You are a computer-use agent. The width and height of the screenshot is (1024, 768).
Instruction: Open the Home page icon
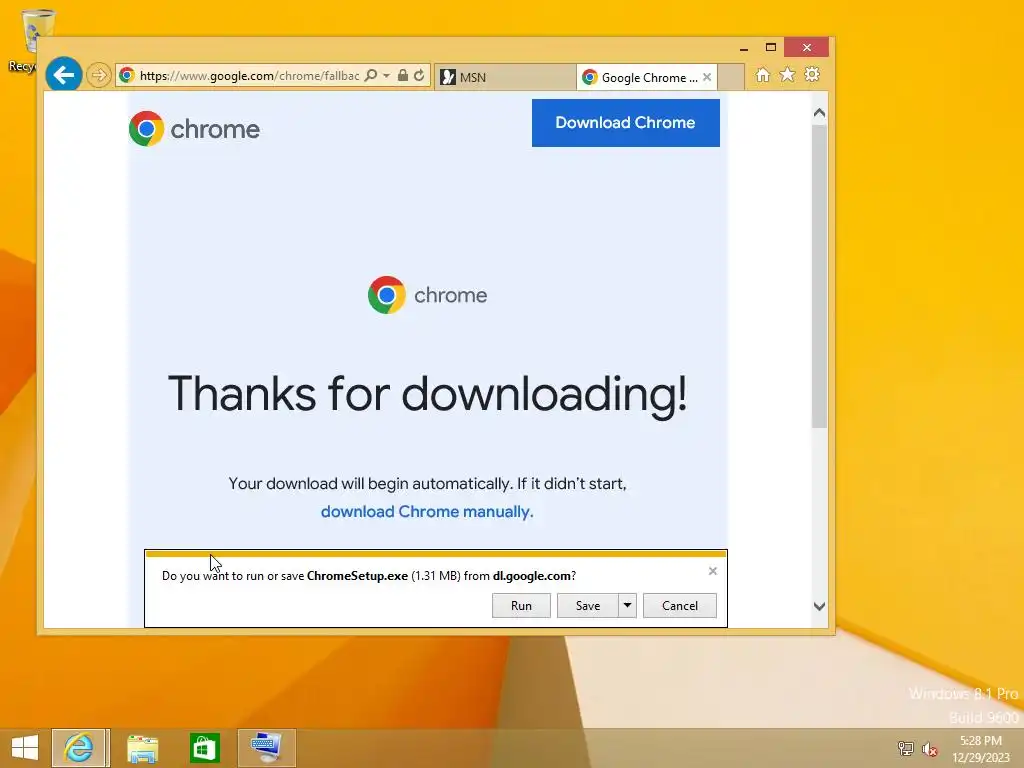click(763, 75)
